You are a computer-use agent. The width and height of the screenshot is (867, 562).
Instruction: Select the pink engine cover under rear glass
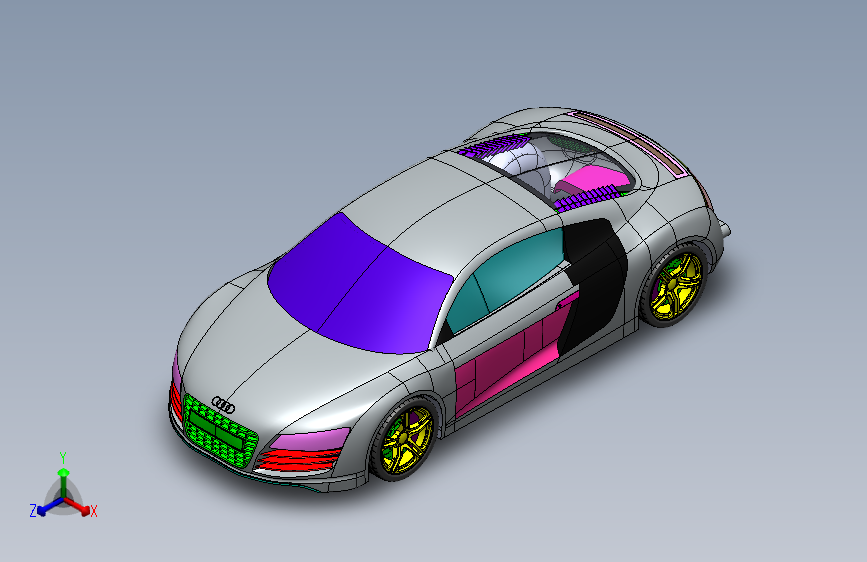[593, 180]
